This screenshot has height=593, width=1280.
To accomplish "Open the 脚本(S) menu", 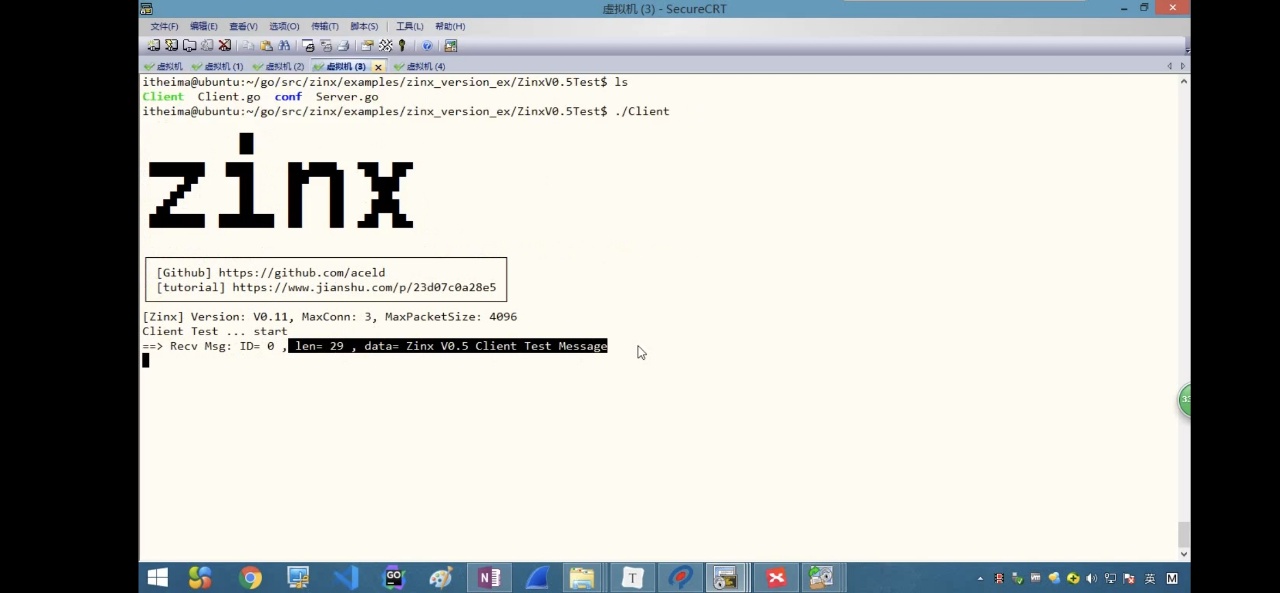I will pos(364,26).
